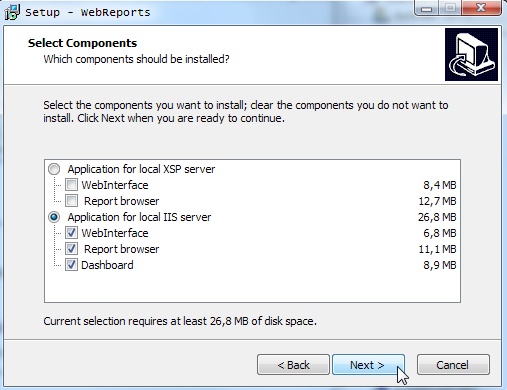
Task: Minimize the setup window
Action: tap(426, 8)
